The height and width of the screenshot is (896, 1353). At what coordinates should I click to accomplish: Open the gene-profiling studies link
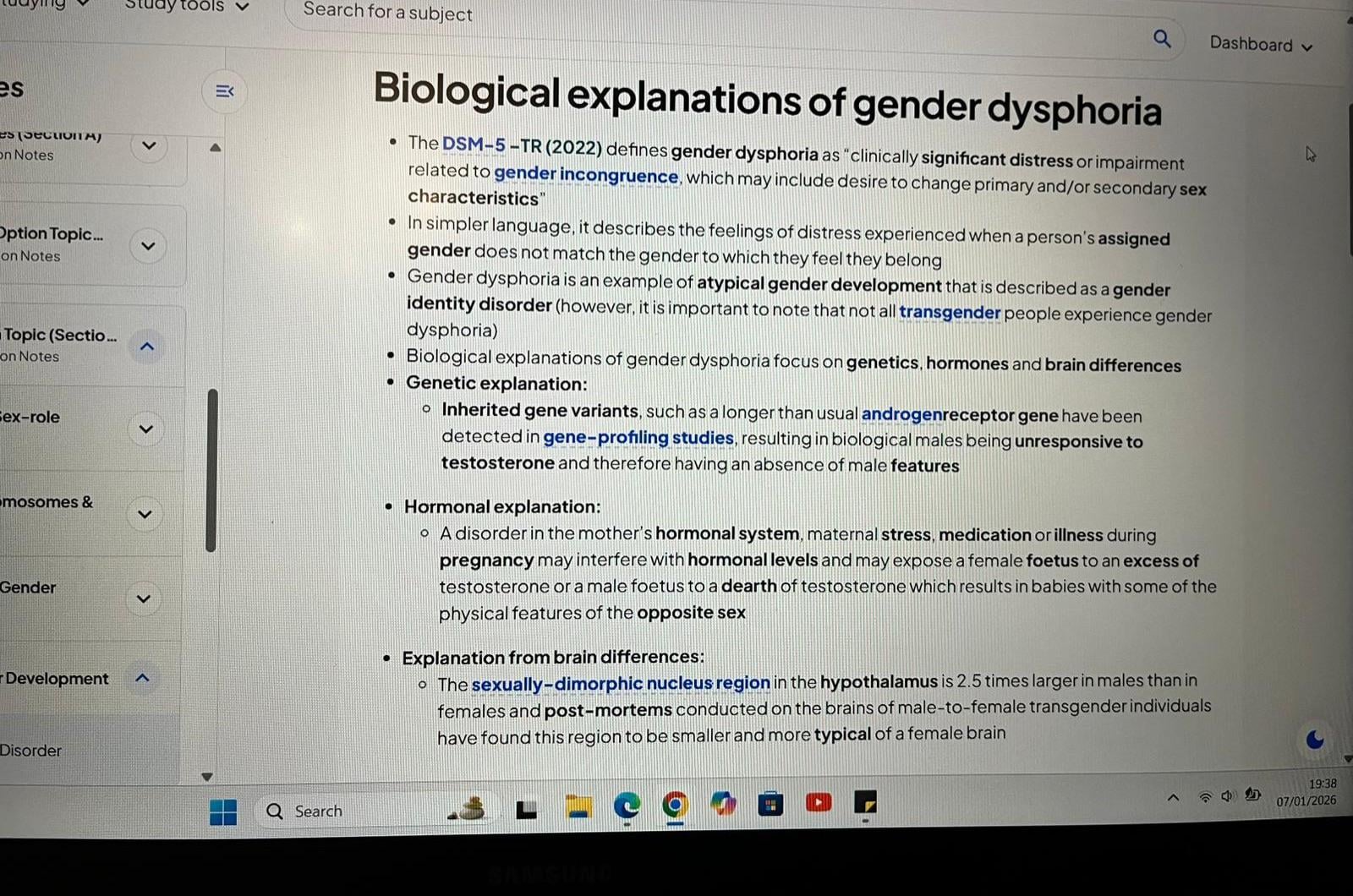tap(638, 437)
